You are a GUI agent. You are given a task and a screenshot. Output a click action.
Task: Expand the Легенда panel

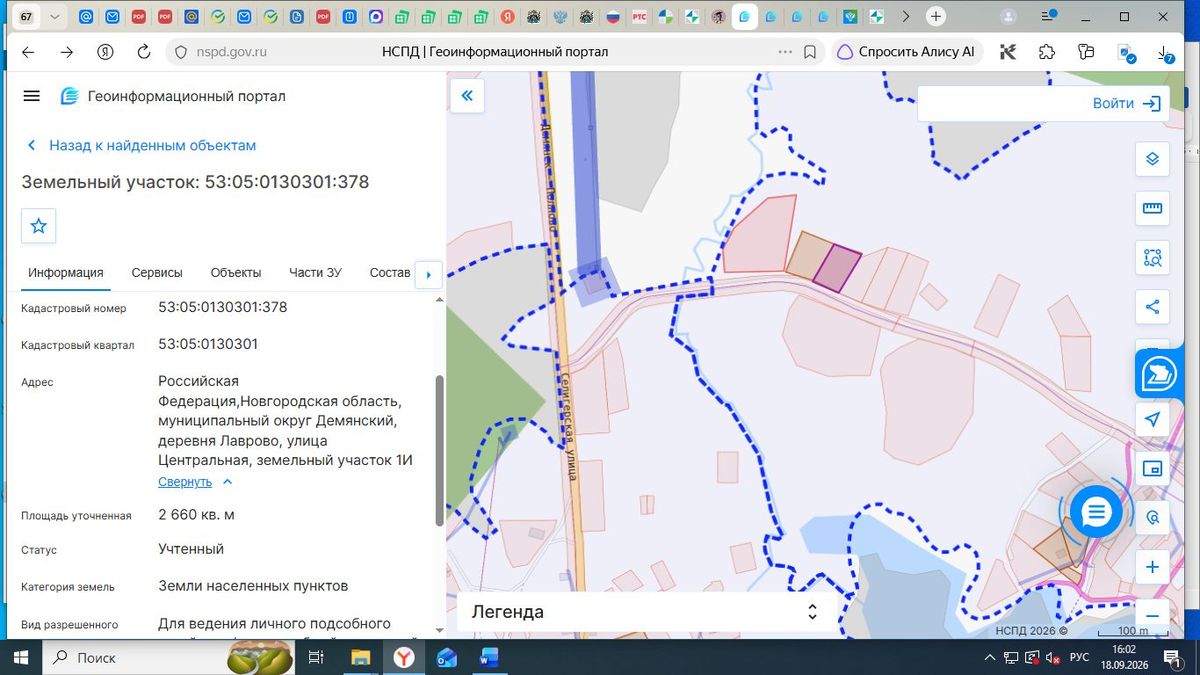pos(648,612)
